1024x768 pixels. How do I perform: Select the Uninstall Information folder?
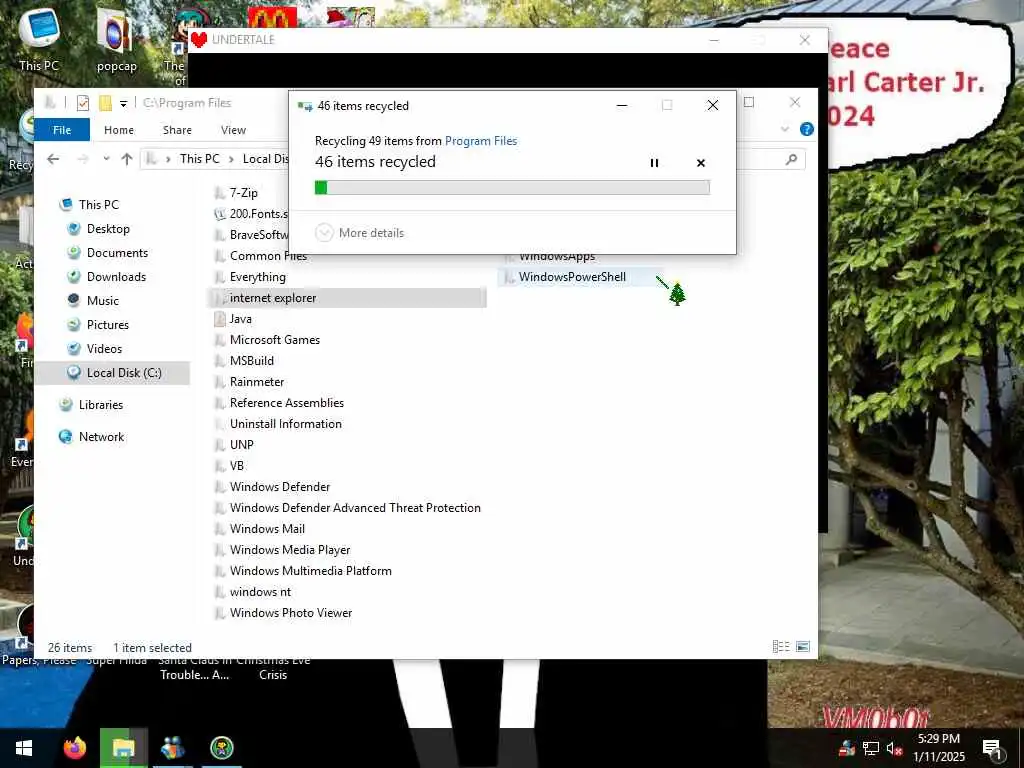point(285,424)
